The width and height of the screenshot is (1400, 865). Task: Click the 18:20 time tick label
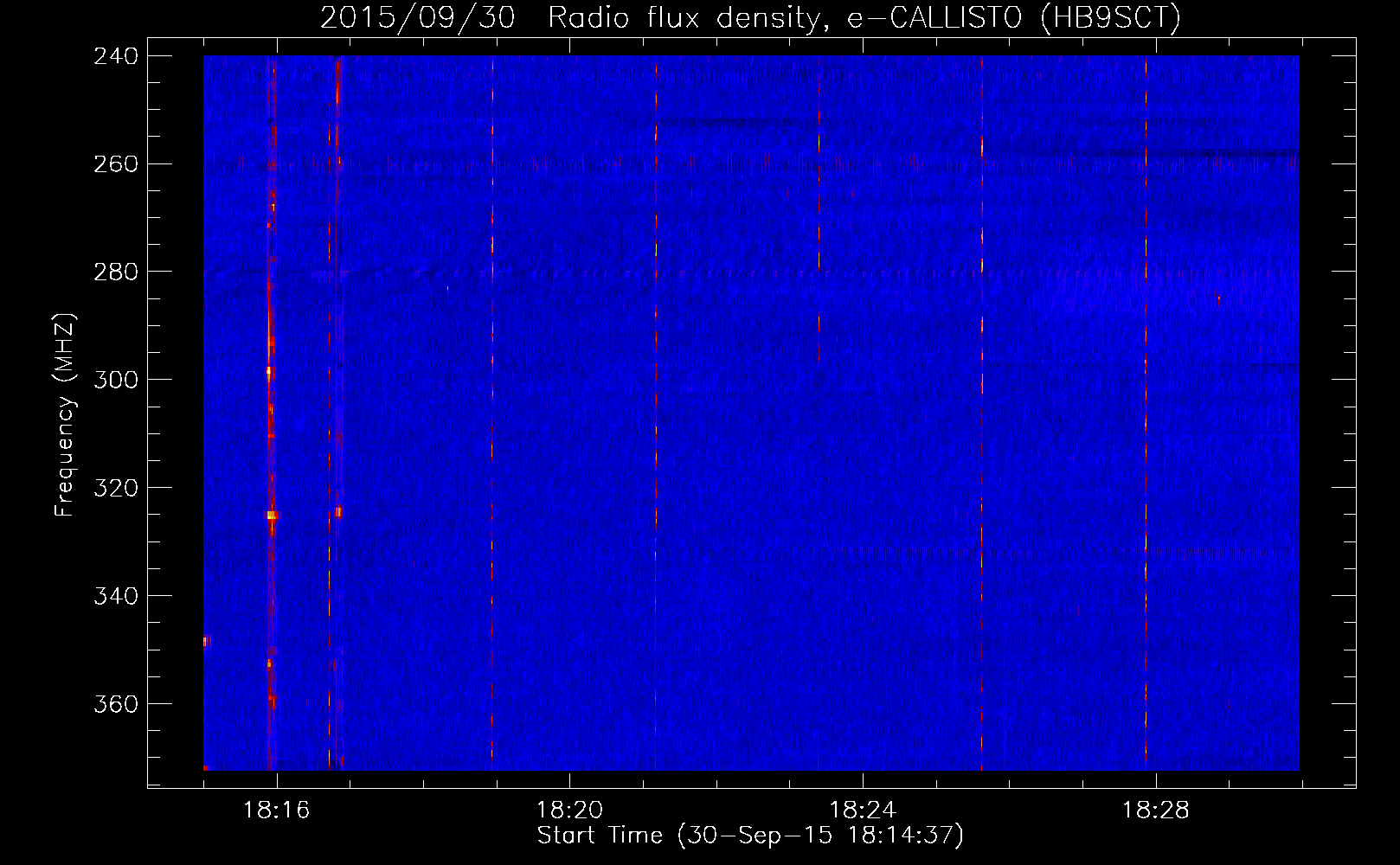(569, 810)
